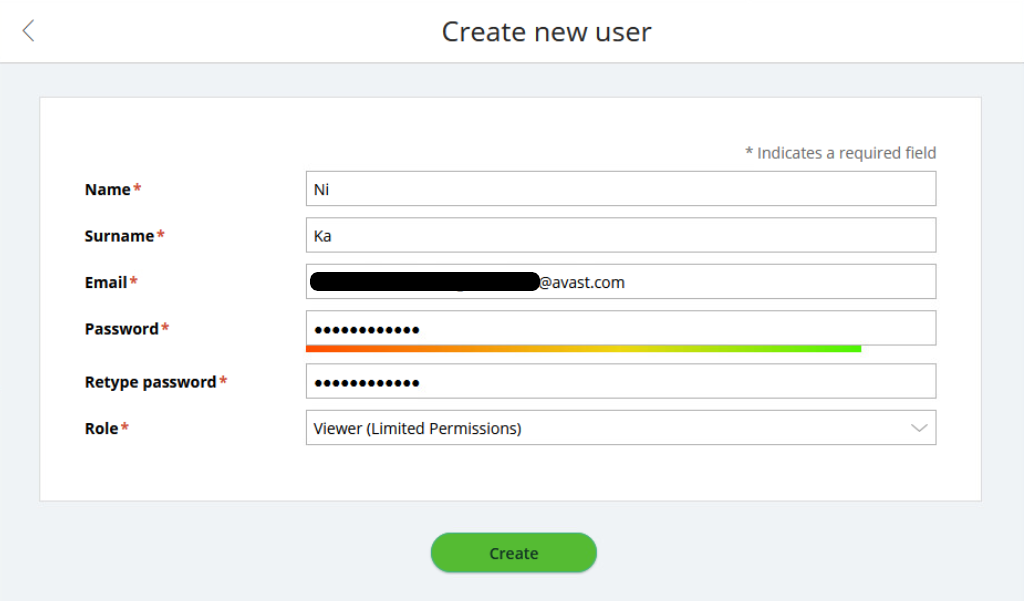Click the asterisk beside Retype password
This screenshot has height=601, width=1024.
pos(225,378)
